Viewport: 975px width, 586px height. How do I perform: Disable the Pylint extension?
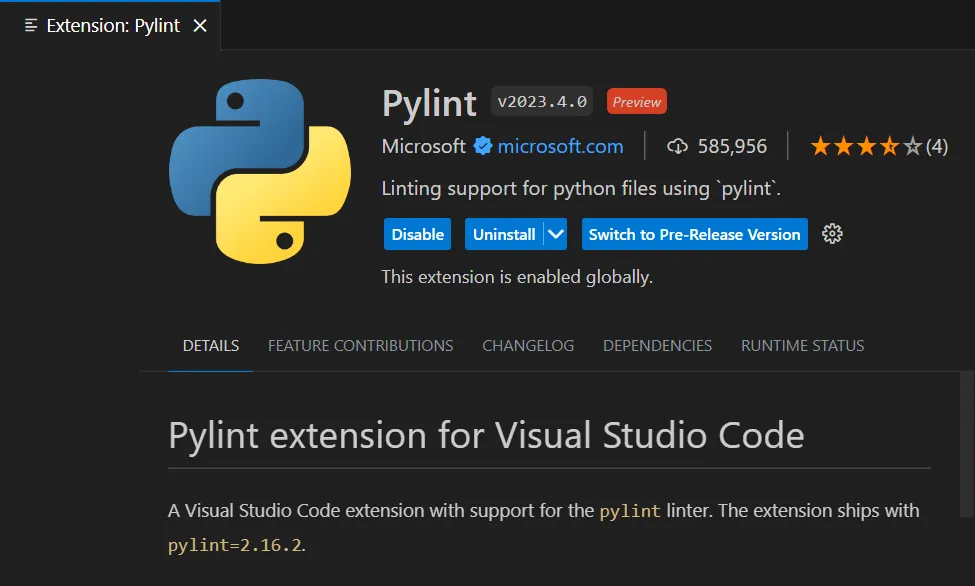417,234
